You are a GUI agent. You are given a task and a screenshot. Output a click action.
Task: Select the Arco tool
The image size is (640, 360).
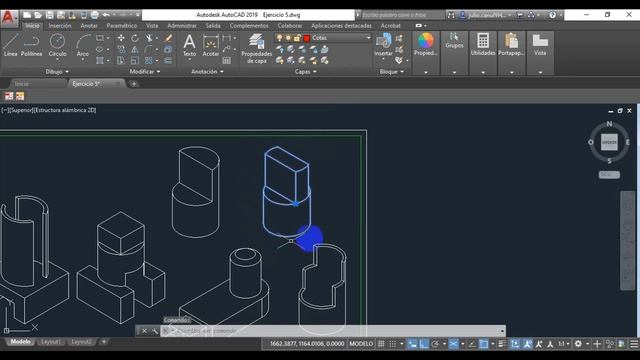[x=82, y=45]
